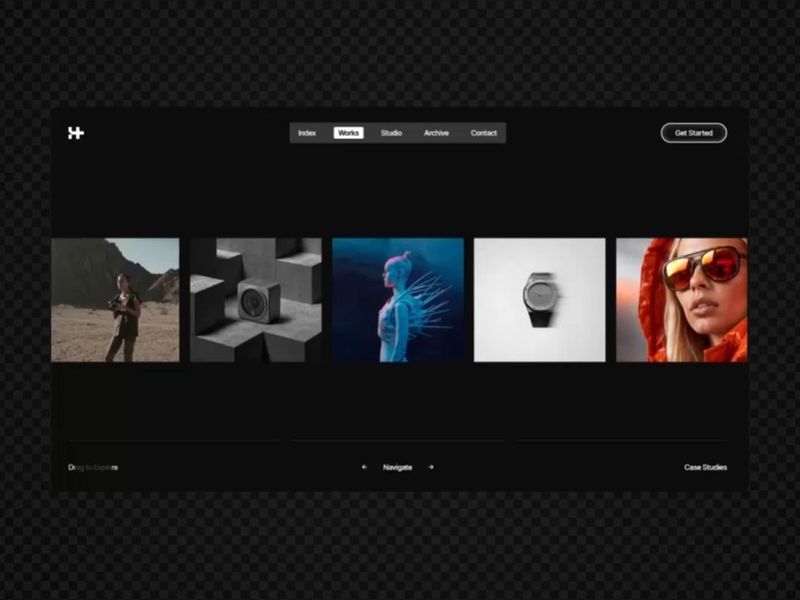Screen dimensions: 800x600
Task: Select the blue spiky figure image
Action: [398, 300]
